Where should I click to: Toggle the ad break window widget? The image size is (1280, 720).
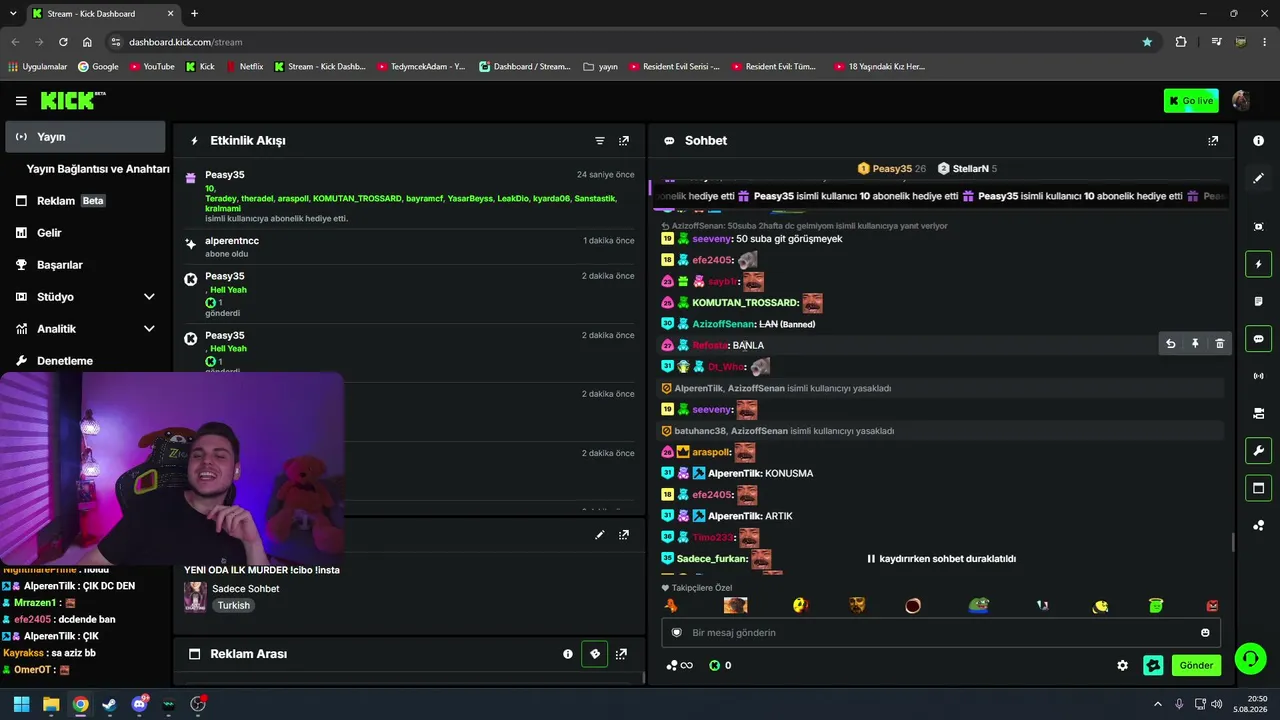tap(1258, 488)
